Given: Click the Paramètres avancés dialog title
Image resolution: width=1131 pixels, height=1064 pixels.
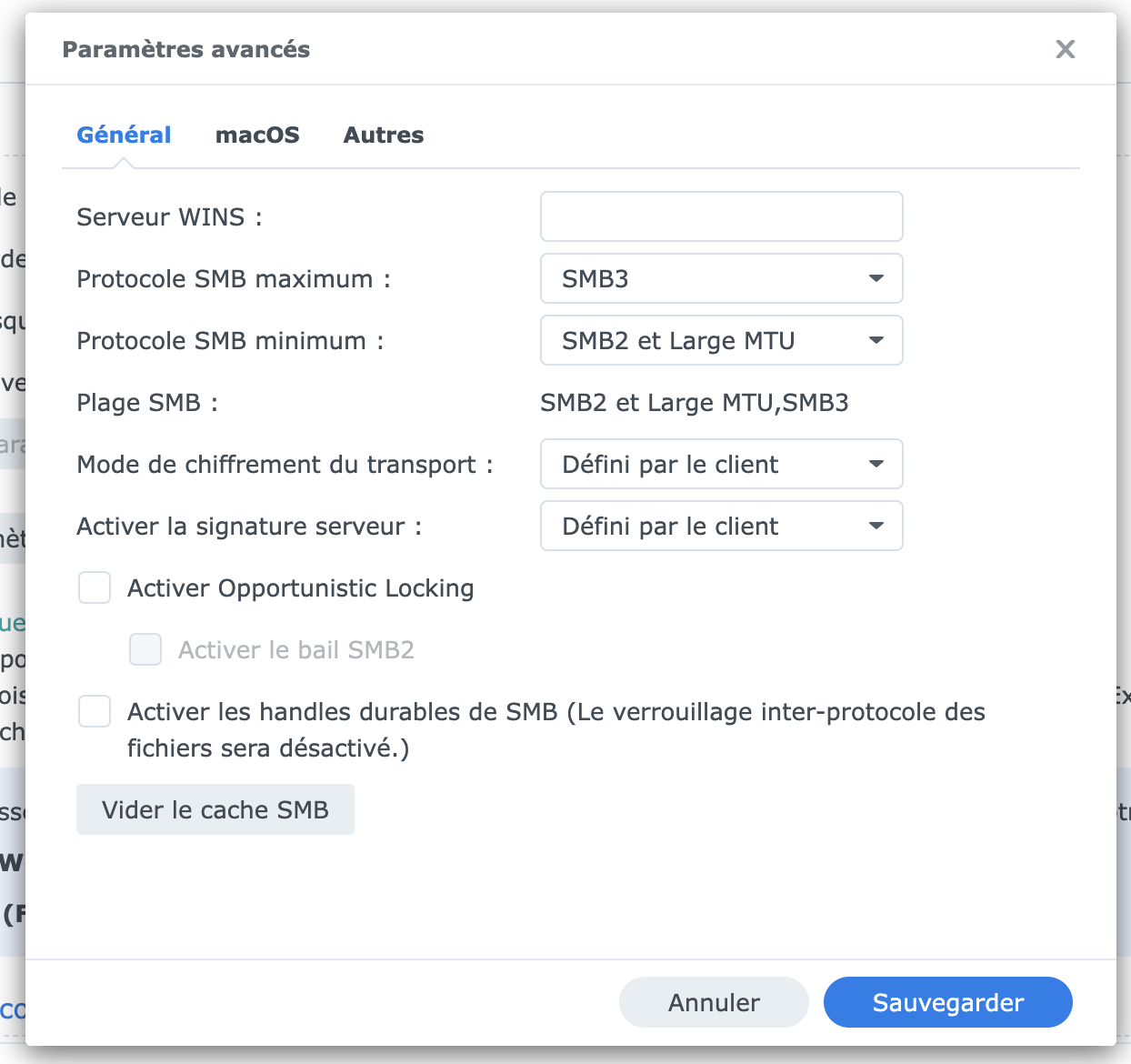Looking at the screenshot, I should pyautogui.click(x=185, y=49).
